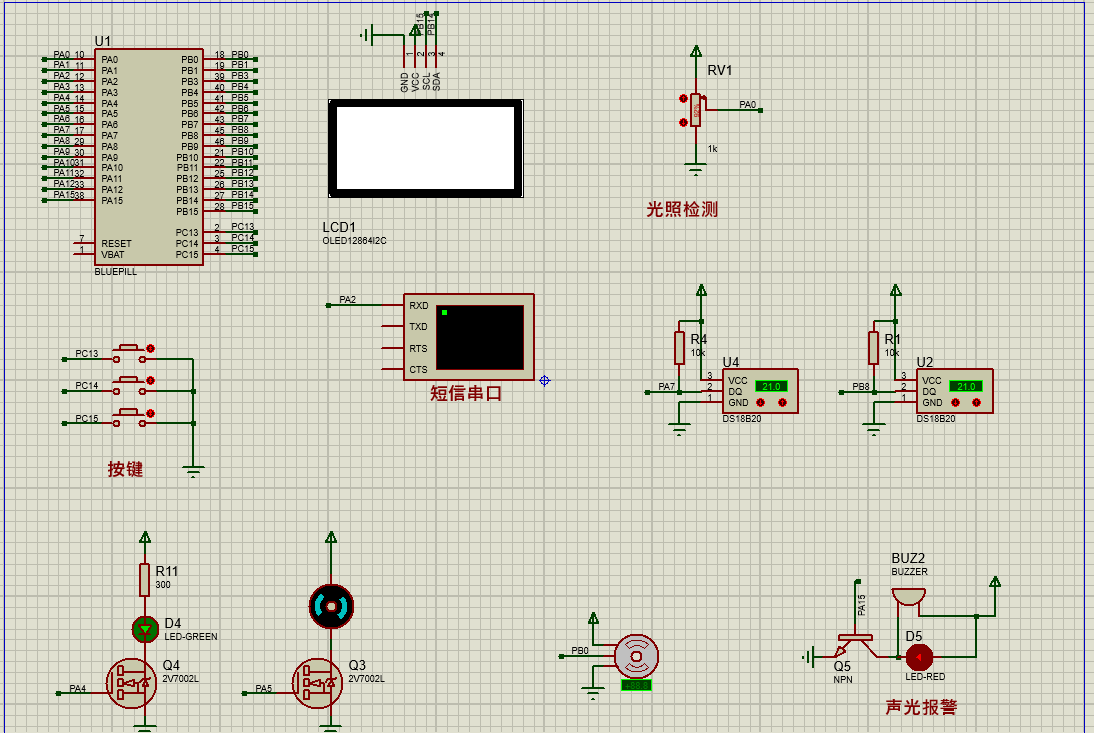Screen dimensions: 1094x733
Task: Click the upper red adjust dot on RV1
Action: 683,98
